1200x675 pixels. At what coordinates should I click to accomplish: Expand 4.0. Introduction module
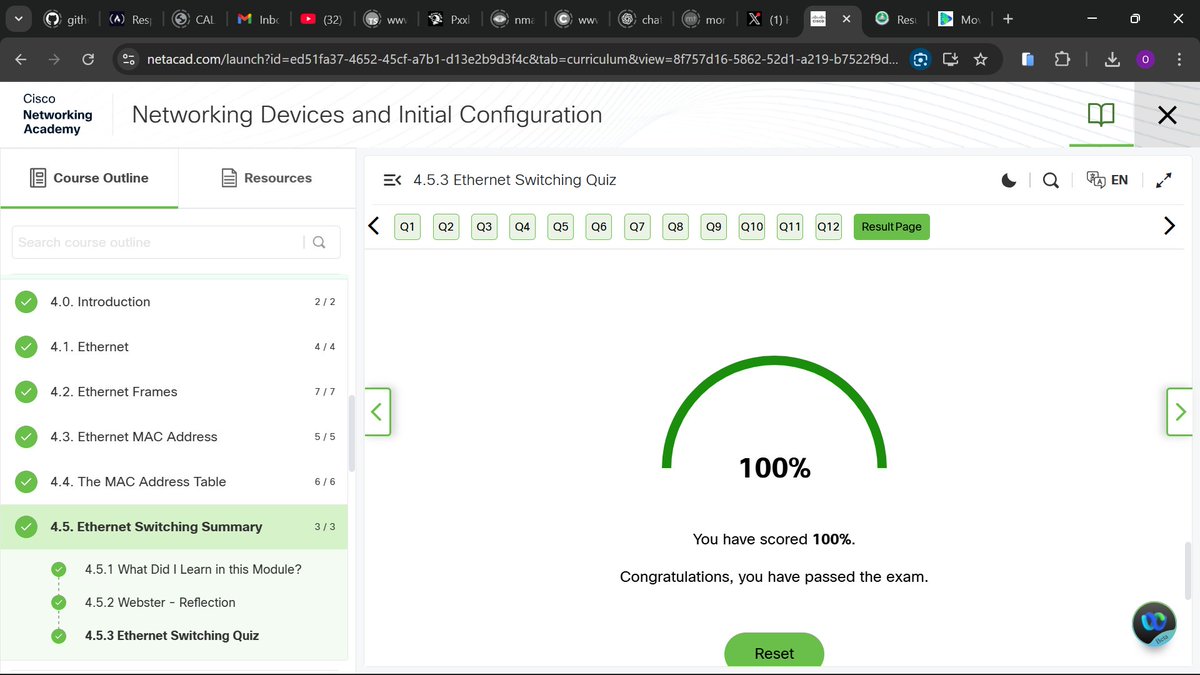point(174,302)
